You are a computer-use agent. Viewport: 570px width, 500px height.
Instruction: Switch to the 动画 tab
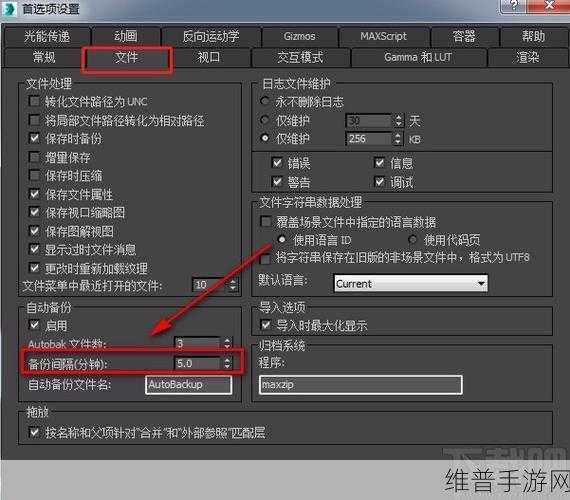pyautogui.click(x=126, y=36)
